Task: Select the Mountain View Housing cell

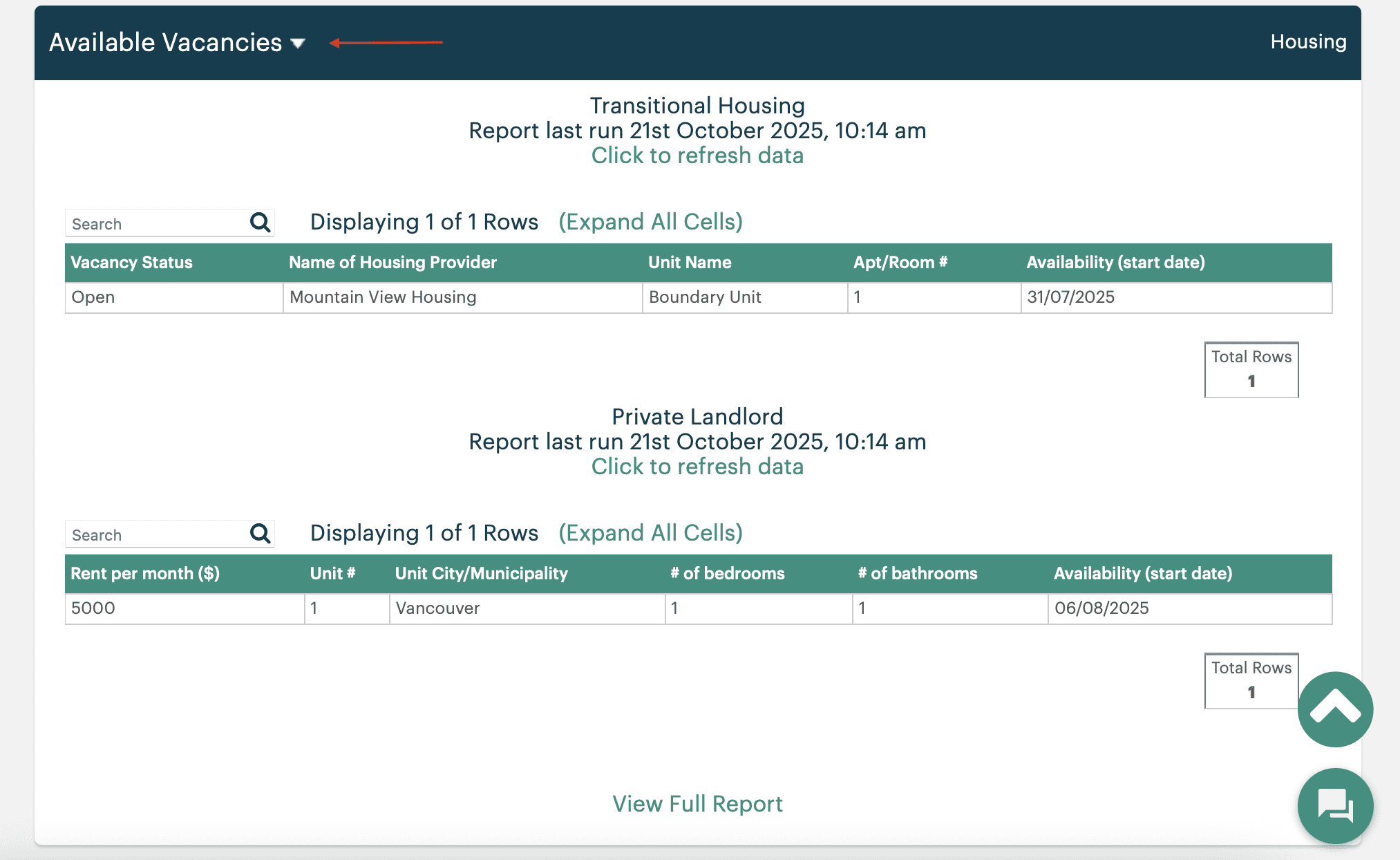Action: [462, 297]
